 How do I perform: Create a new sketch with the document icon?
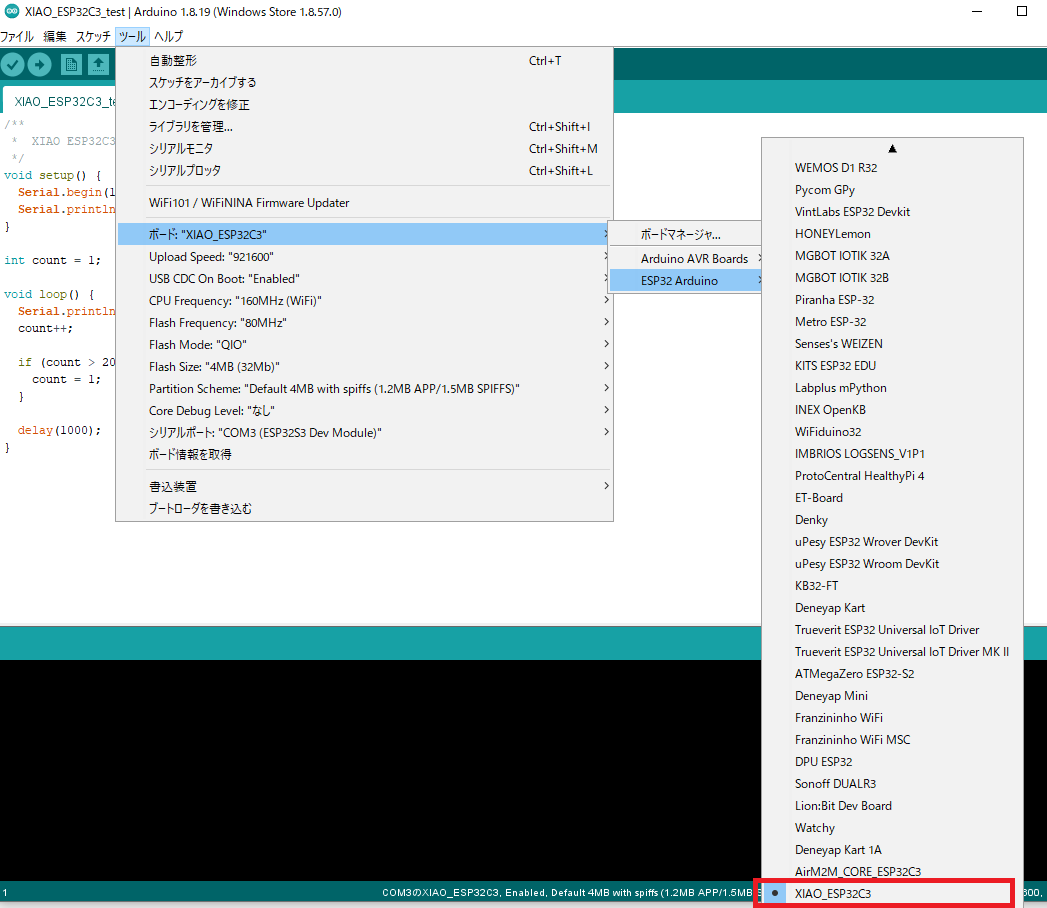[x=70, y=64]
